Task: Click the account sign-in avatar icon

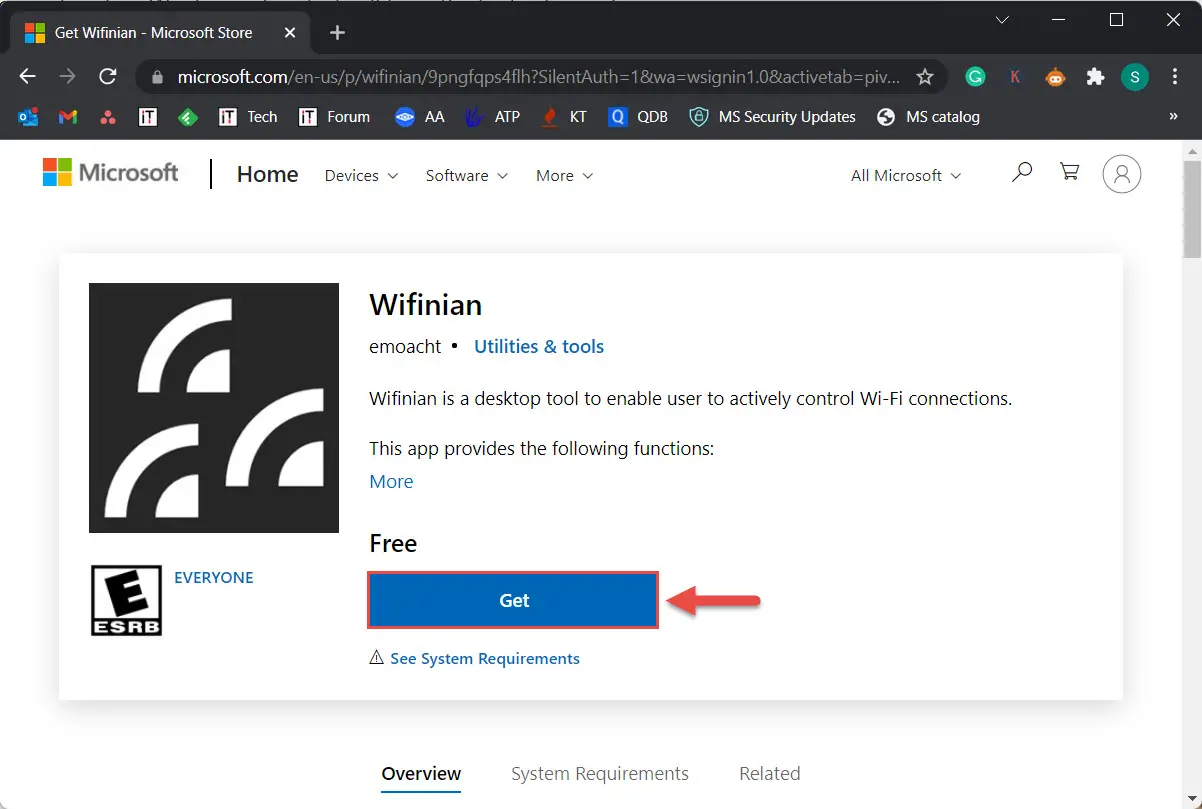Action: [1122, 174]
